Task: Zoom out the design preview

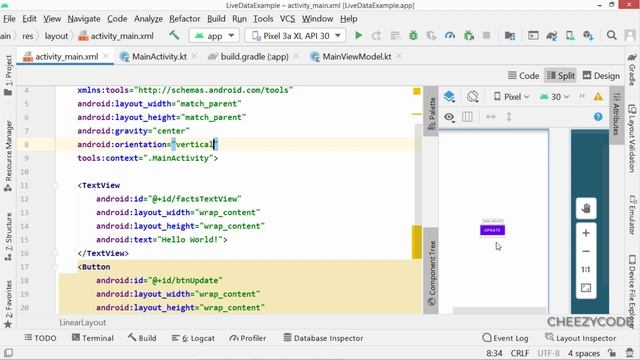Action: [x=586, y=251]
